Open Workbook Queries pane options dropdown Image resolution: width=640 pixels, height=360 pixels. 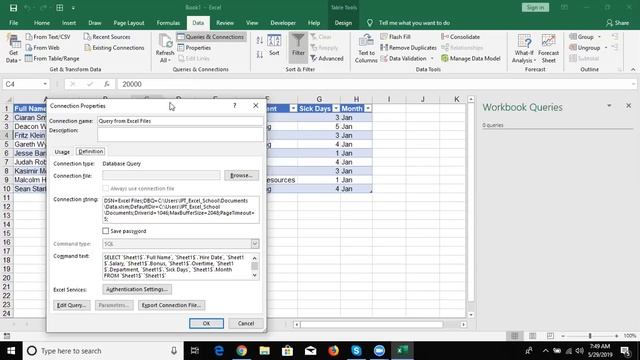[609, 106]
